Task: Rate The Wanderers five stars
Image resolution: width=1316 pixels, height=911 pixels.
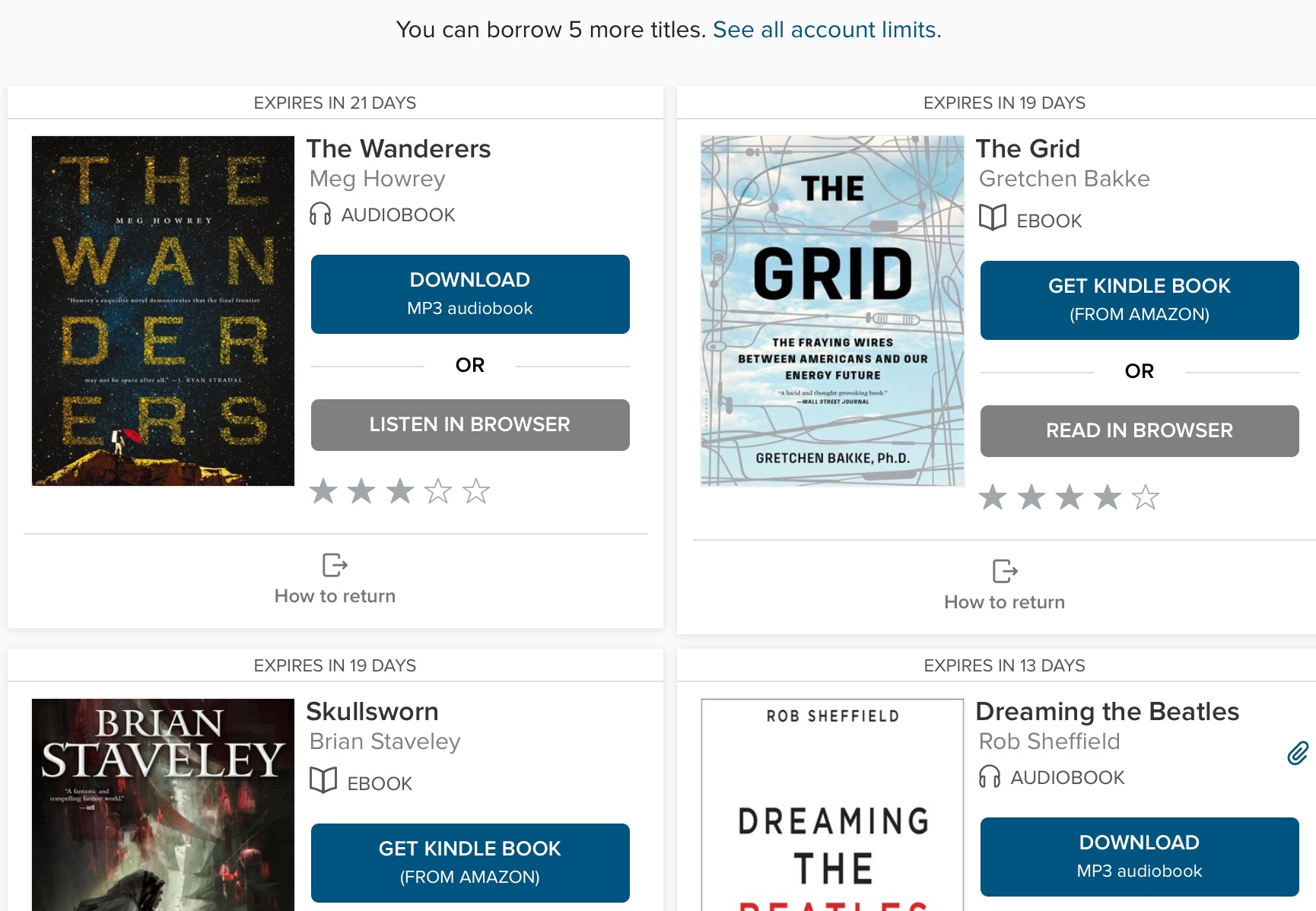Action: (x=476, y=491)
